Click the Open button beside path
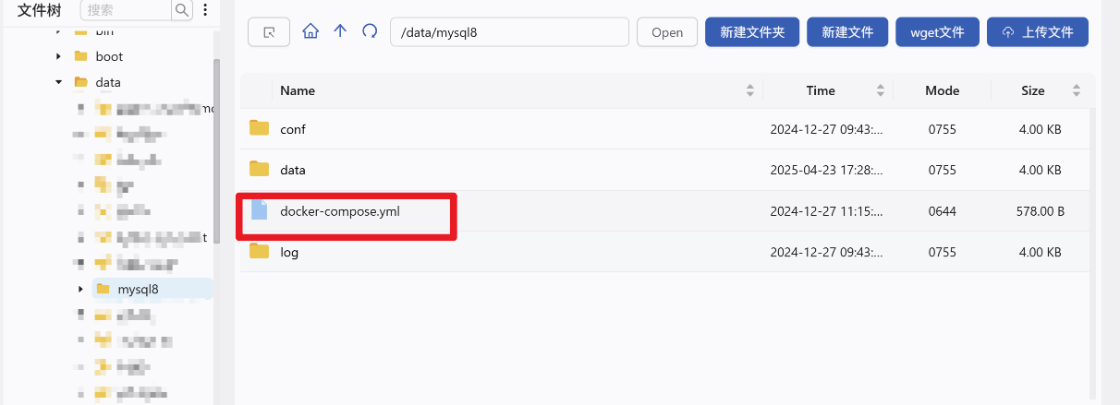1120x405 pixels. click(667, 32)
